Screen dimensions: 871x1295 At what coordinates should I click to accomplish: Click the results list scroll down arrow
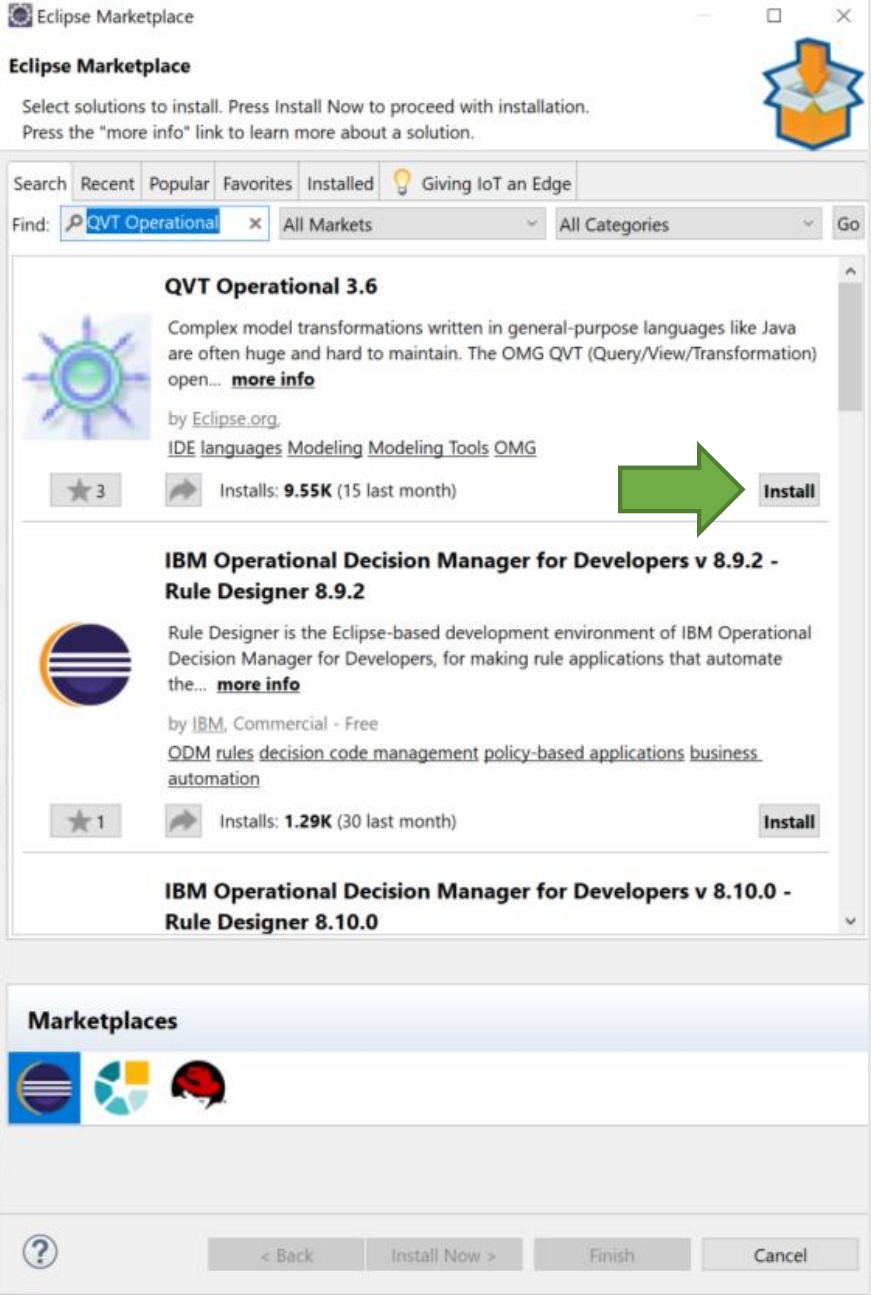pyautogui.click(x=850, y=922)
